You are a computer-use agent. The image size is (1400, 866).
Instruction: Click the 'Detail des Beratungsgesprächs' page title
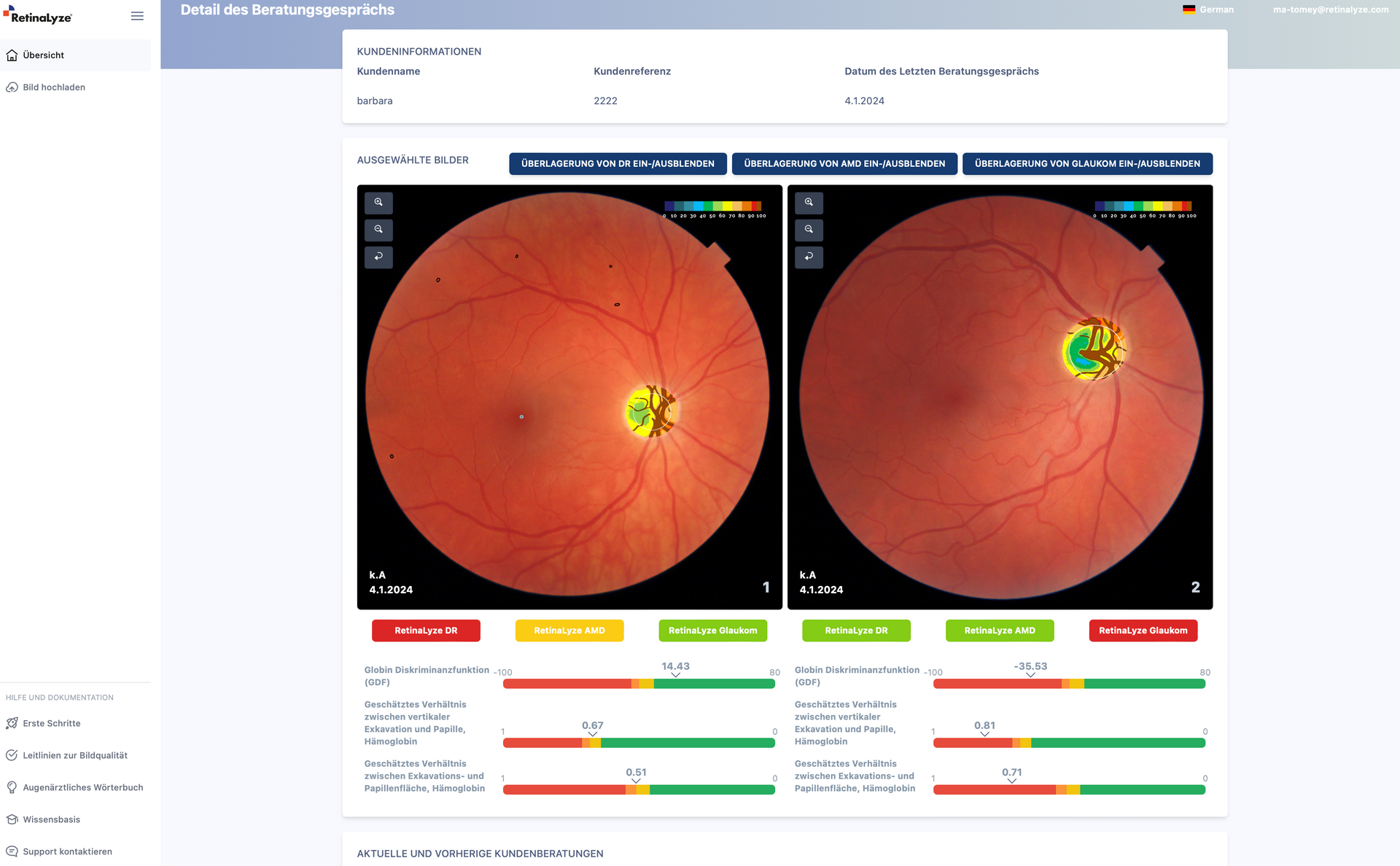pos(287,10)
